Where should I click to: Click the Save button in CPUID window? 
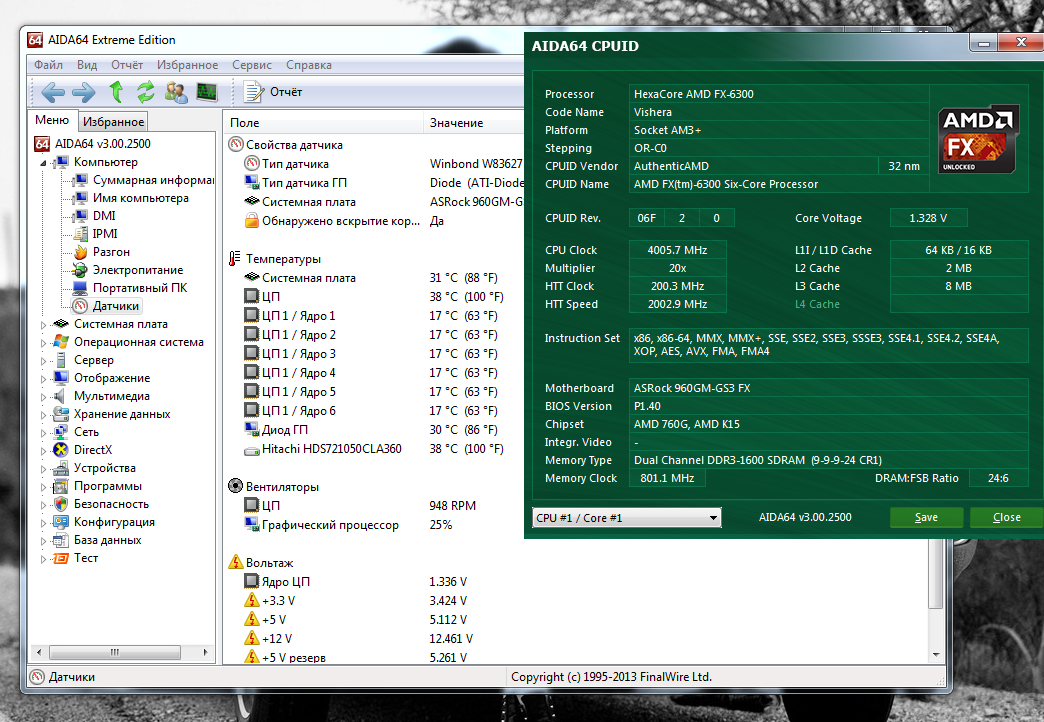click(926, 518)
